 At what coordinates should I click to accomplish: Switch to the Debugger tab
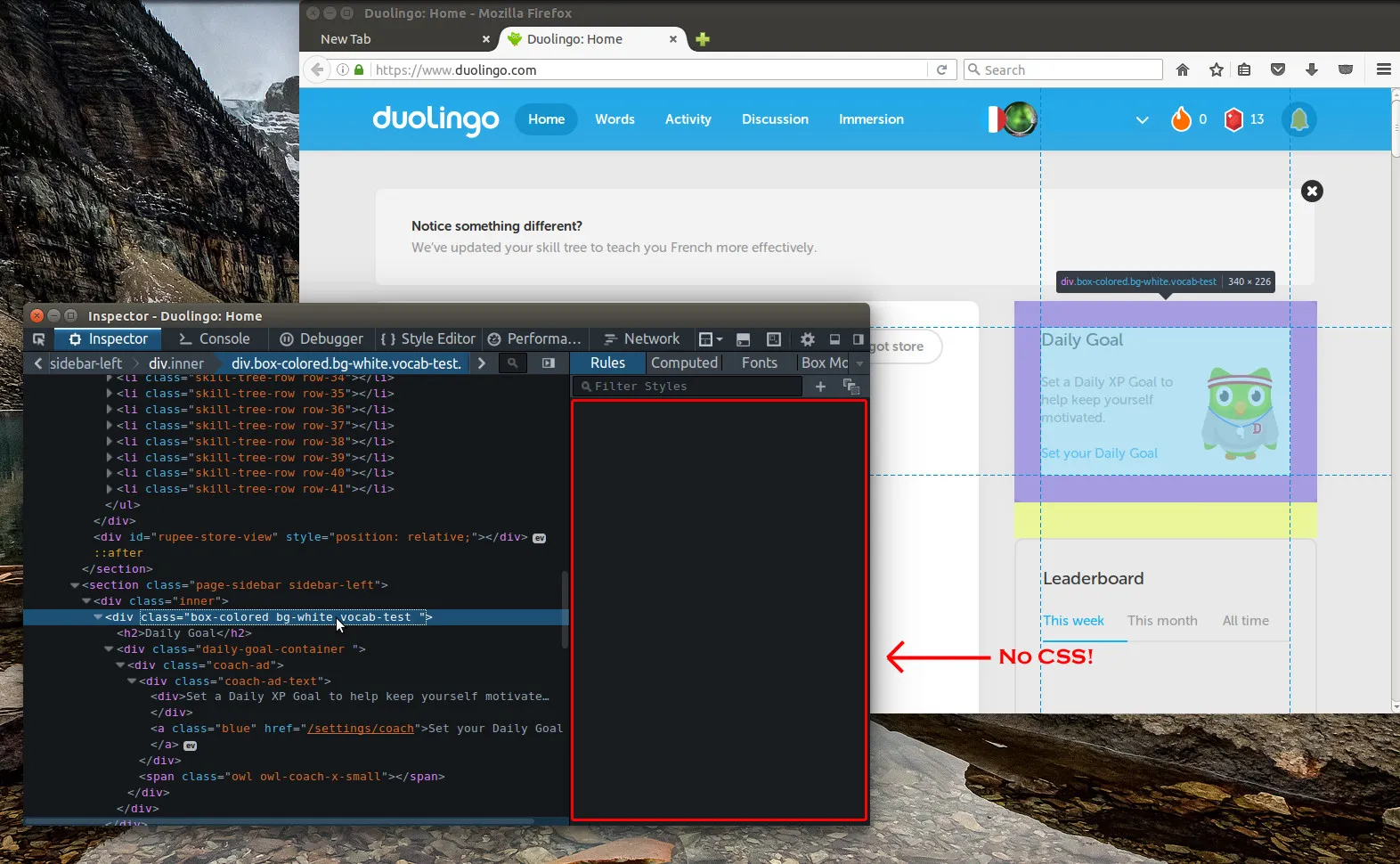pos(321,339)
